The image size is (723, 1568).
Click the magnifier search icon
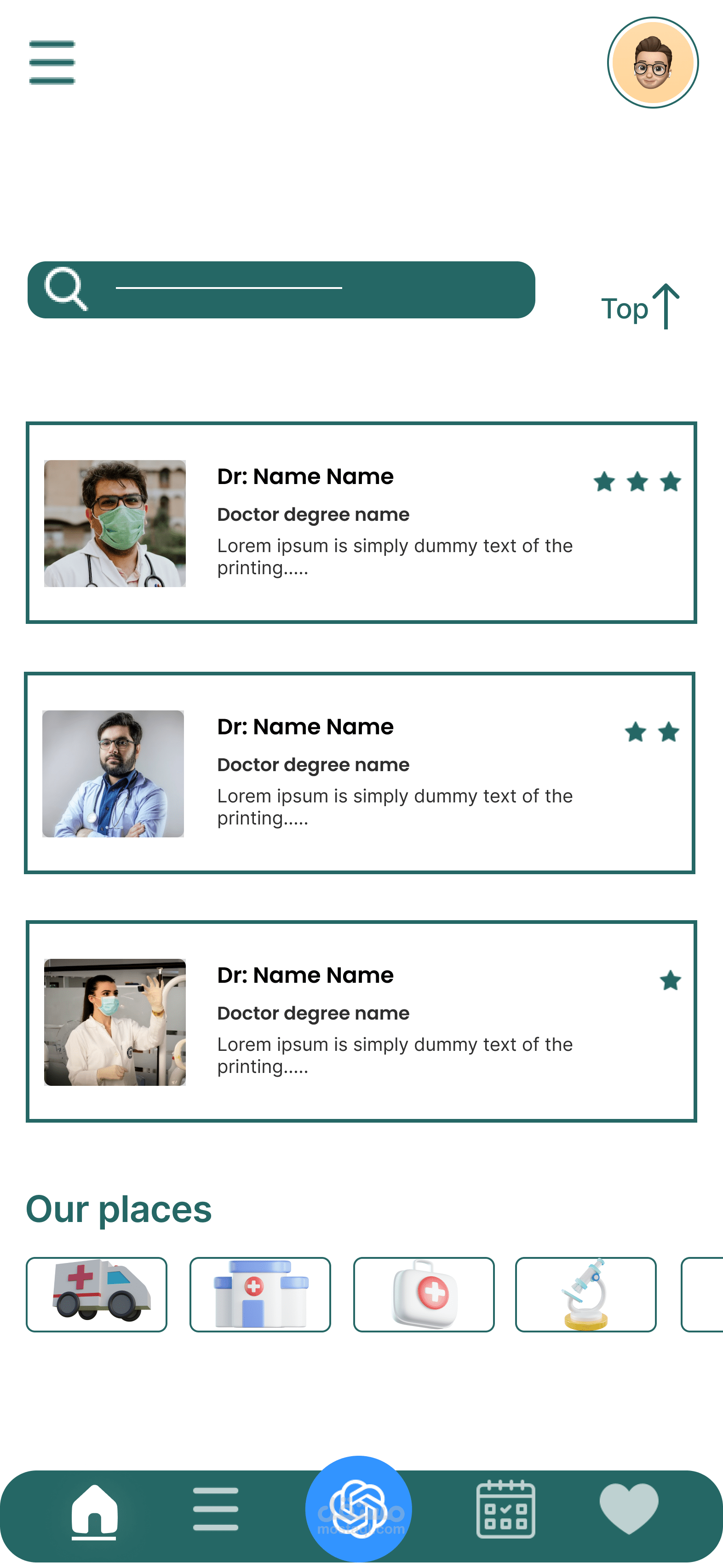click(66, 288)
